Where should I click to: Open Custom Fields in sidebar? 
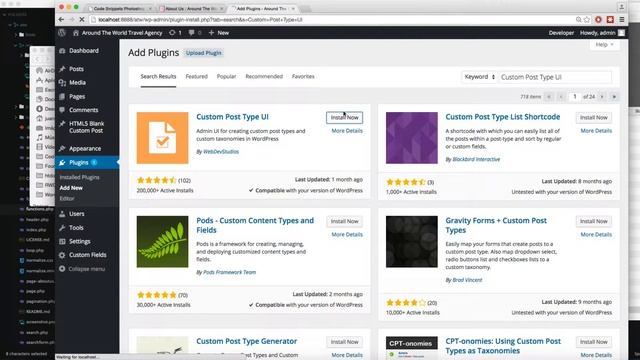pos(87,255)
